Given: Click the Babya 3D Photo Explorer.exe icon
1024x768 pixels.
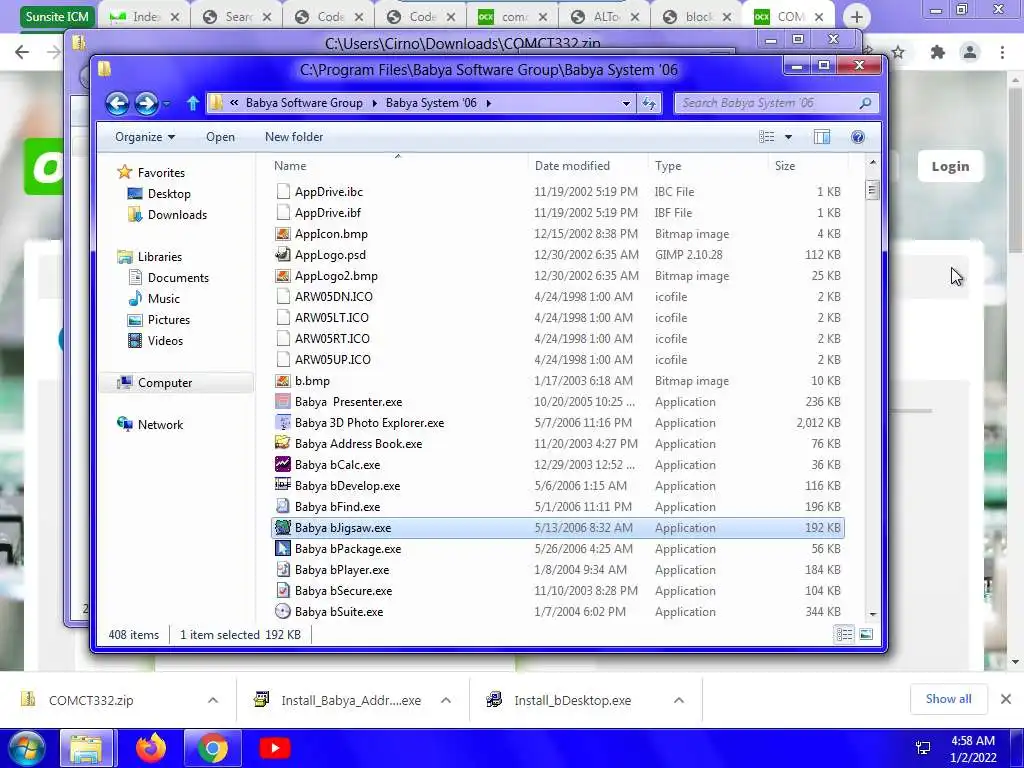Looking at the screenshot, I should tap(282, 423).
